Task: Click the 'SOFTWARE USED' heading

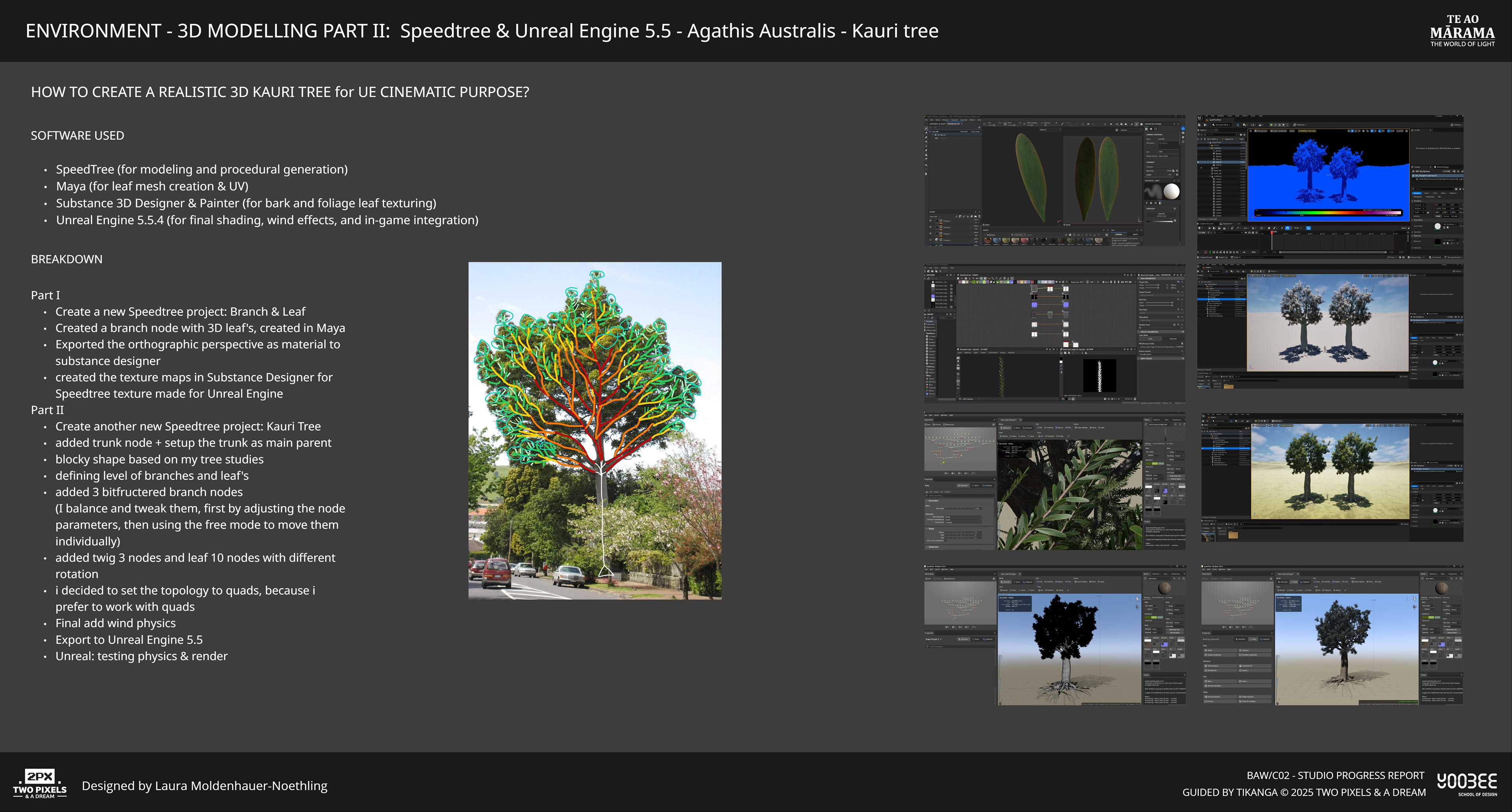Action: [78, 136]
